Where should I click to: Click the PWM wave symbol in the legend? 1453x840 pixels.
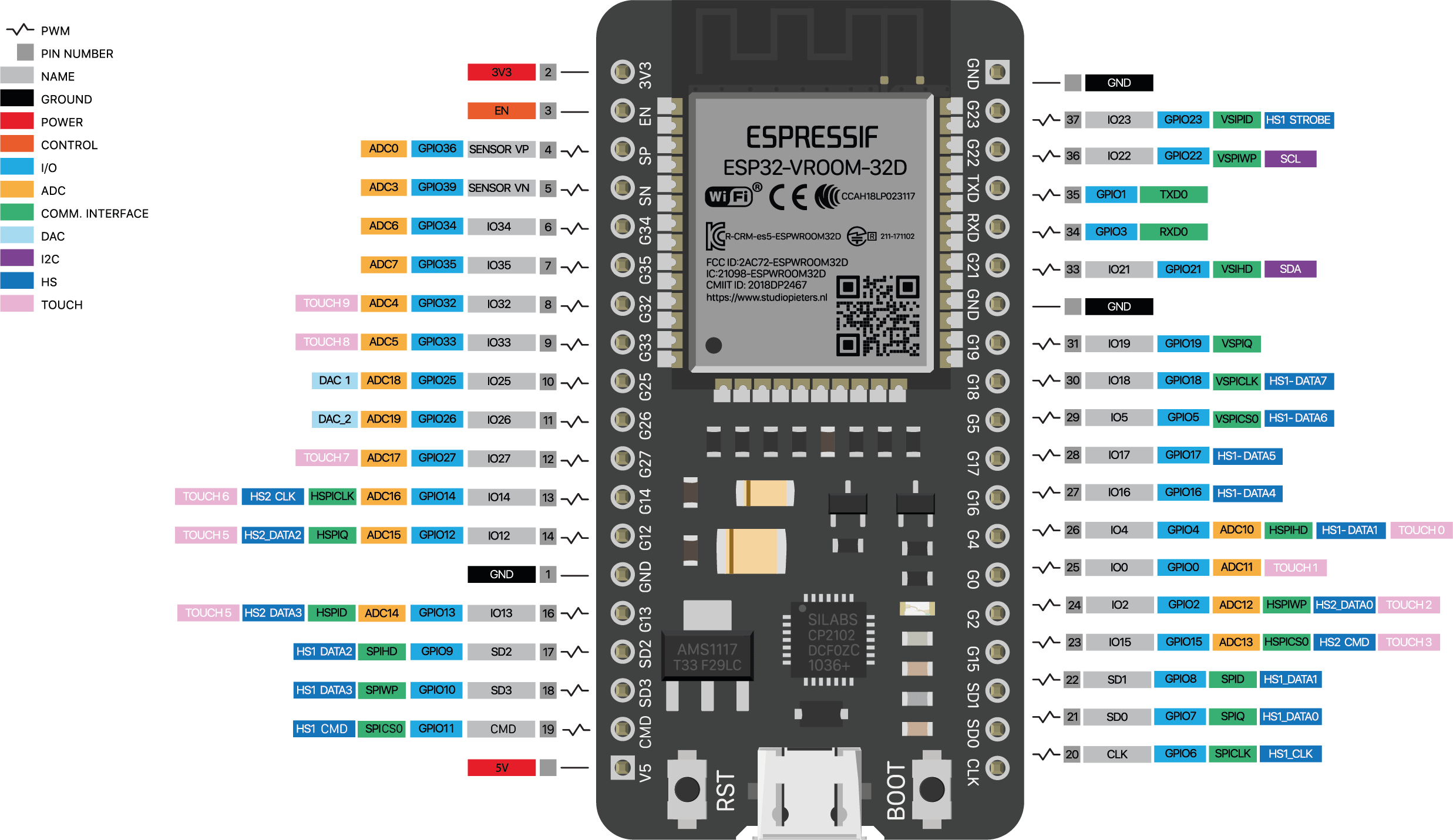tap(19, 29)
